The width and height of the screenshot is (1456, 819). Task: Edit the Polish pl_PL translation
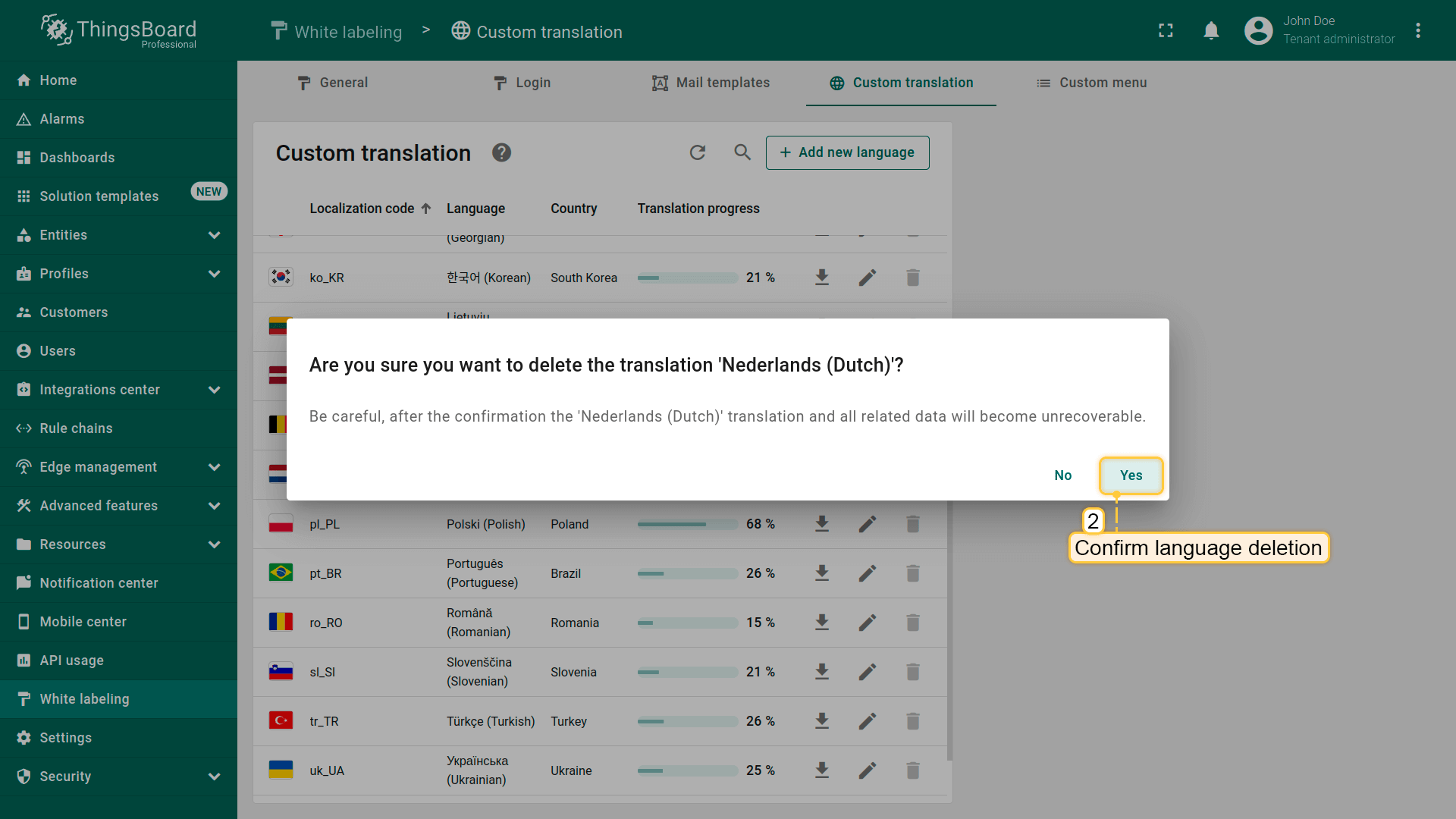click(868, 524)
